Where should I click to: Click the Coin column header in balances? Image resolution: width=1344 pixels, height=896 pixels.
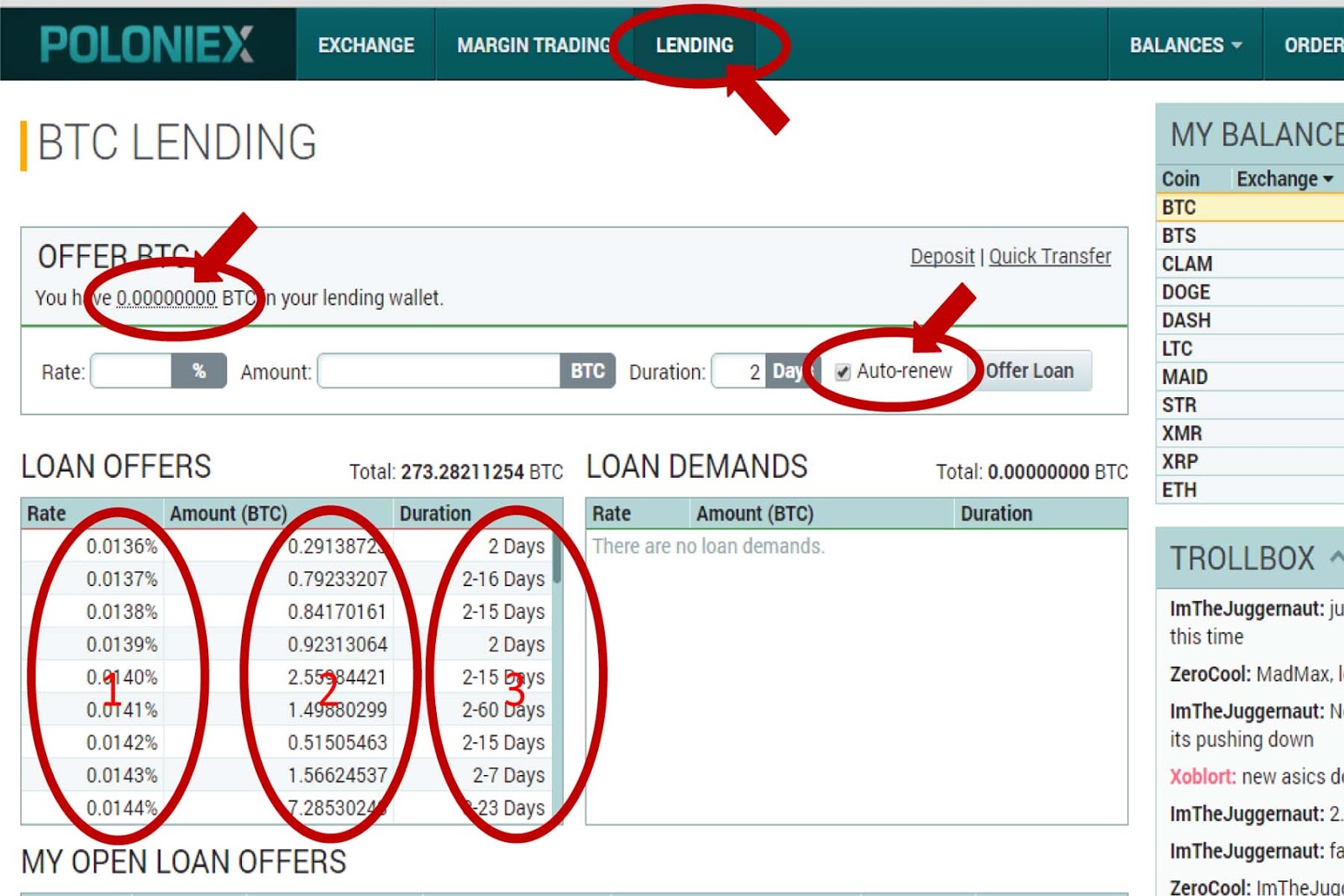1180,179
